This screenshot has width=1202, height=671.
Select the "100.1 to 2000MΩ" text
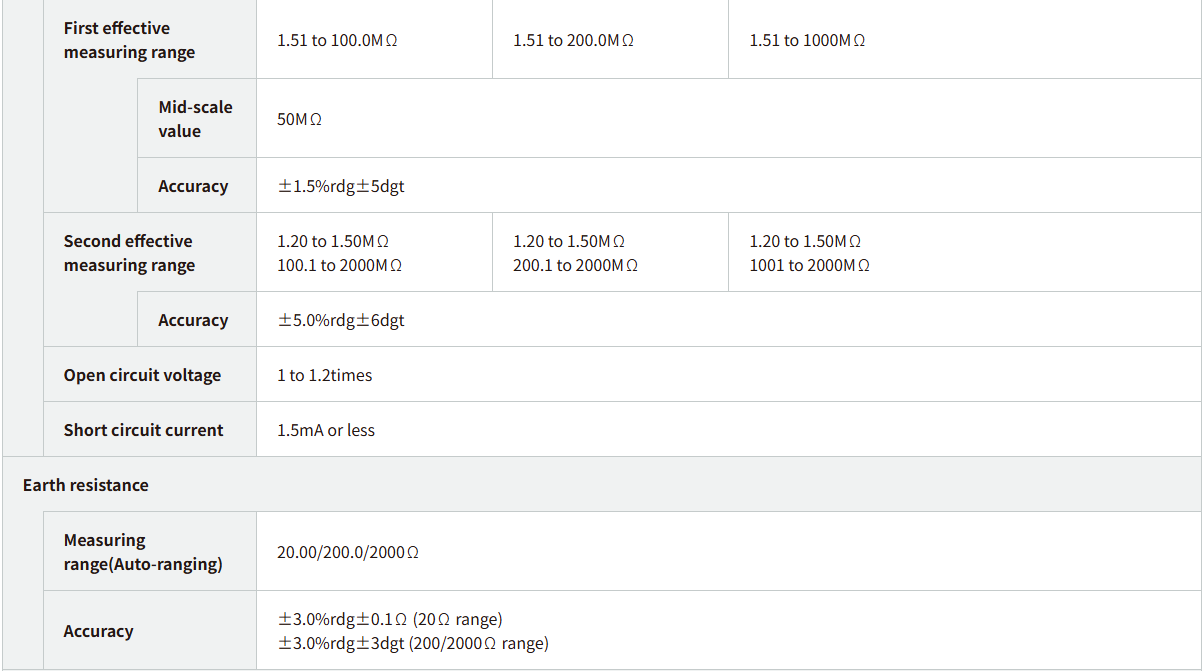pos(339,265)
